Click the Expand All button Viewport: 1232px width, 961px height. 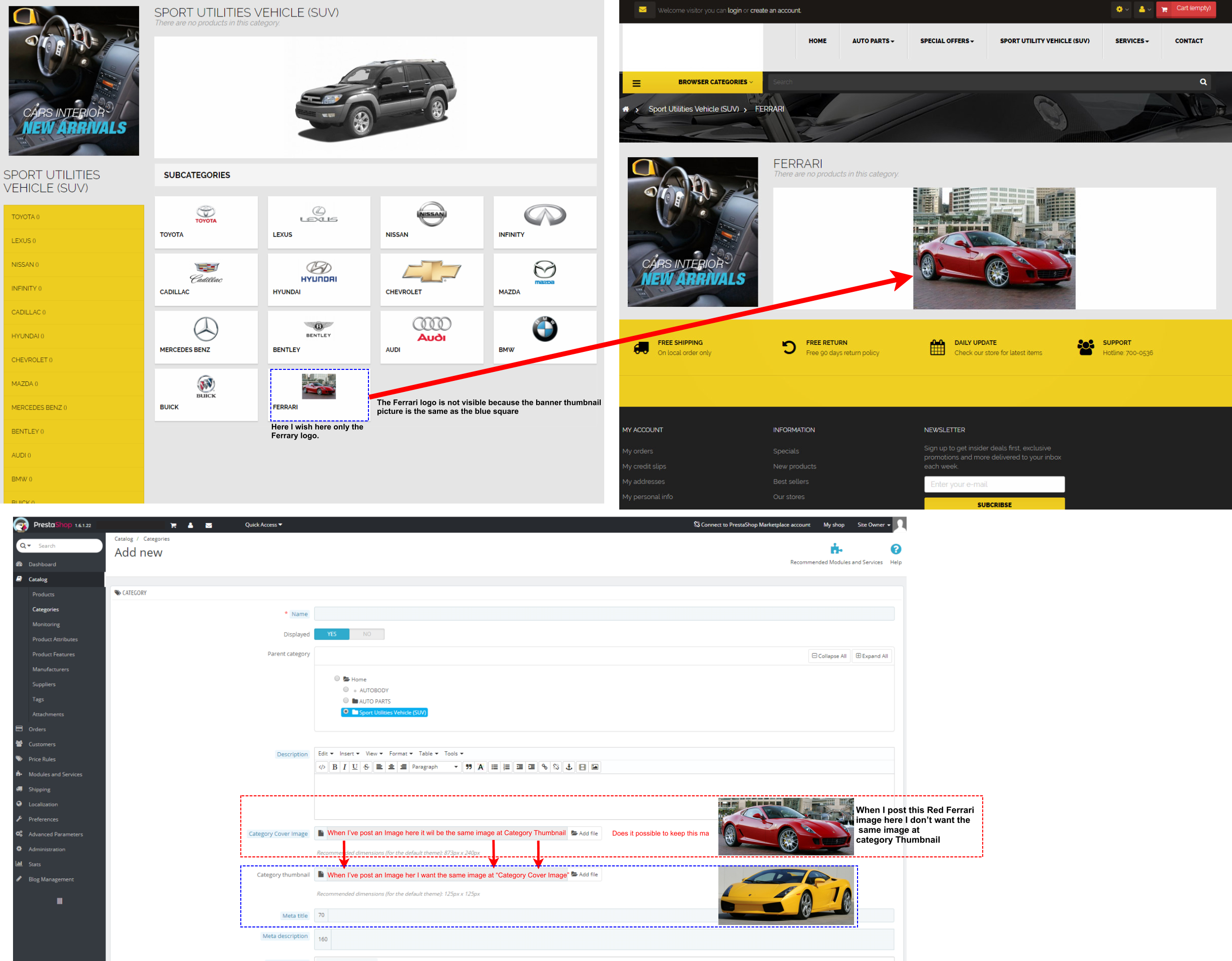872,656
